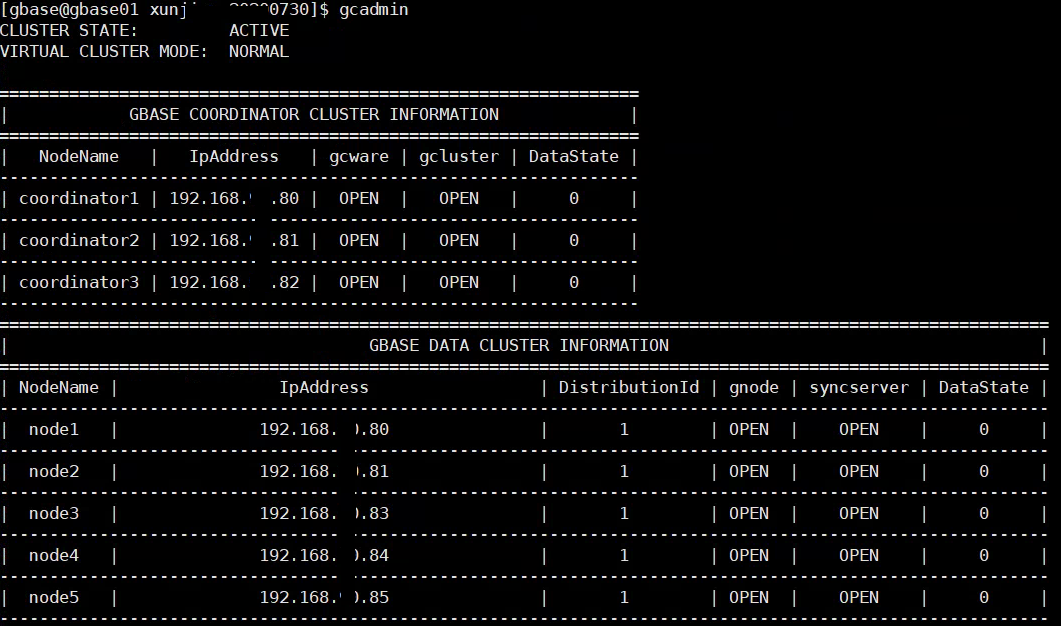Click the gcware column header
Screen dimensions: 1061x626
point(360,156)
